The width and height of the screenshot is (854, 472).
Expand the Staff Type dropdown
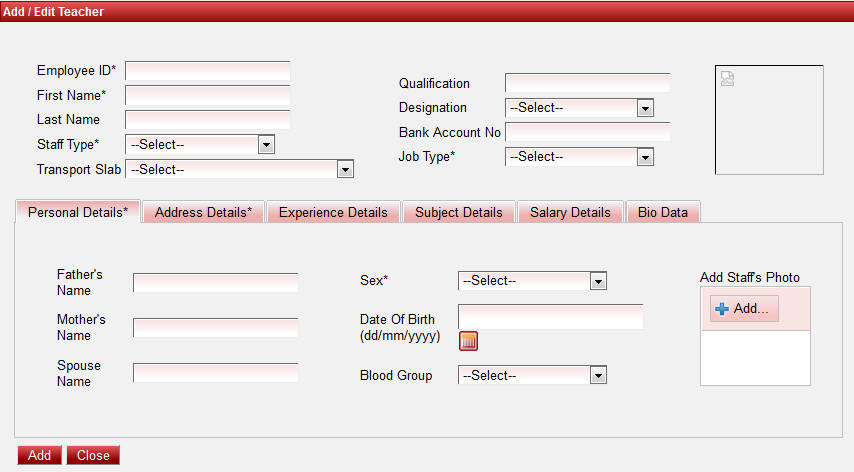(x=200, y=145)
